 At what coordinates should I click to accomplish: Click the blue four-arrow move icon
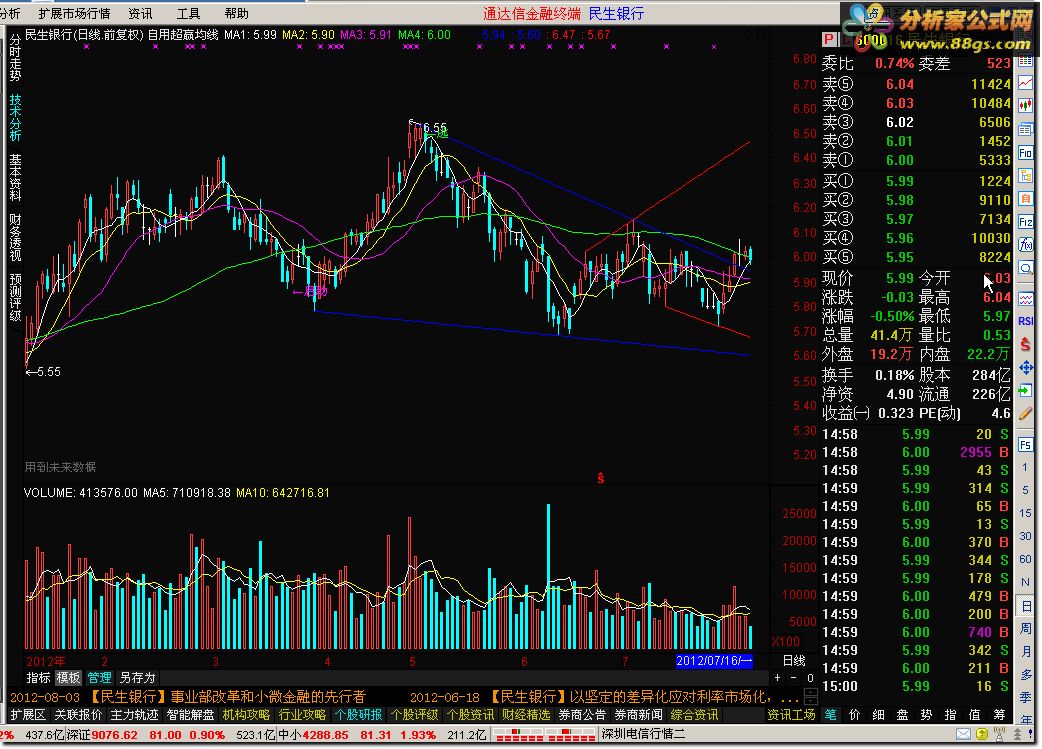pos(1026,368)
